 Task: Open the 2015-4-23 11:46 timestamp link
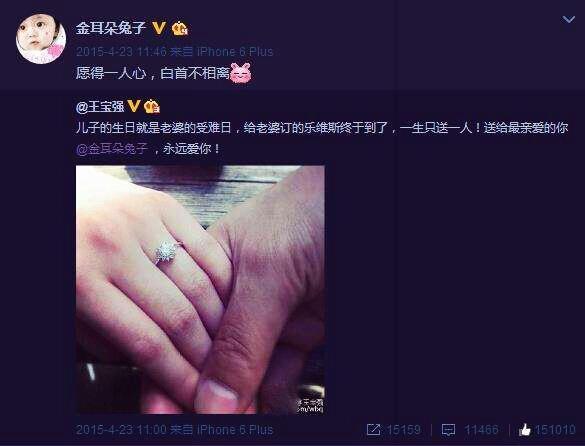[x=121, y=52]
